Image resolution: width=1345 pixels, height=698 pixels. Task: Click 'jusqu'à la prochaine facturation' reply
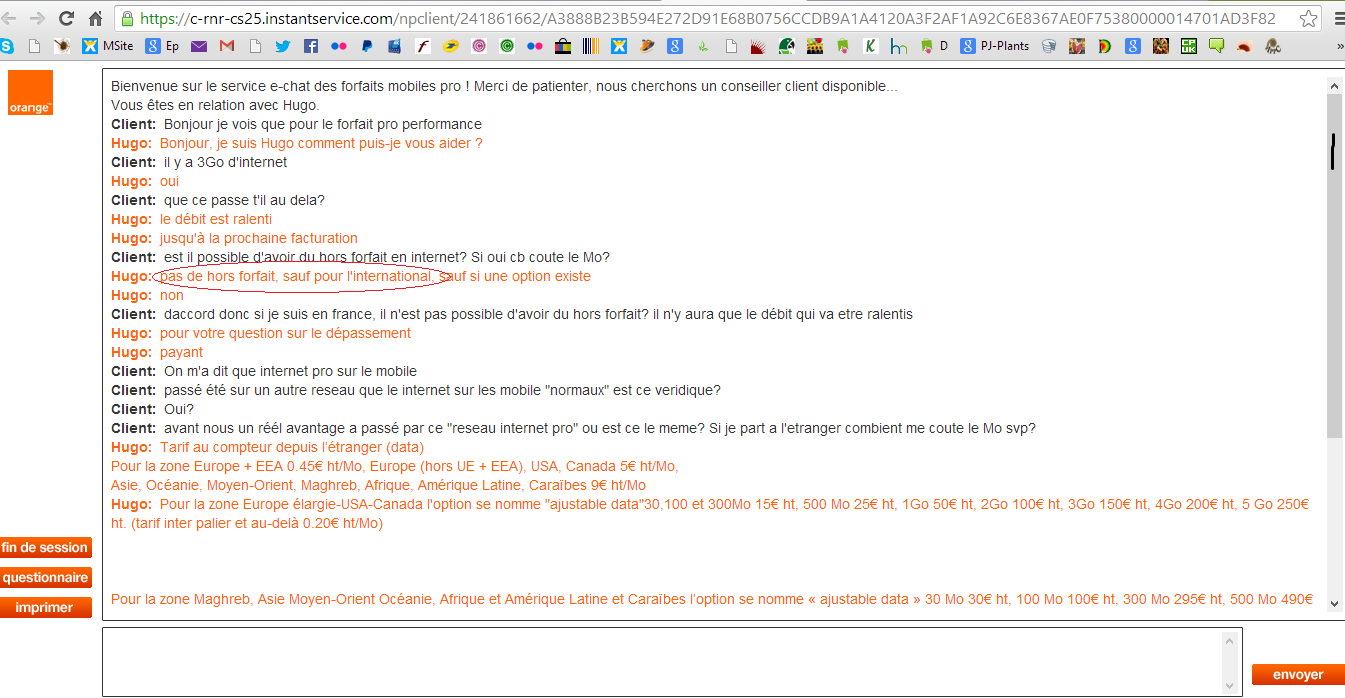(x=258, y=238)
